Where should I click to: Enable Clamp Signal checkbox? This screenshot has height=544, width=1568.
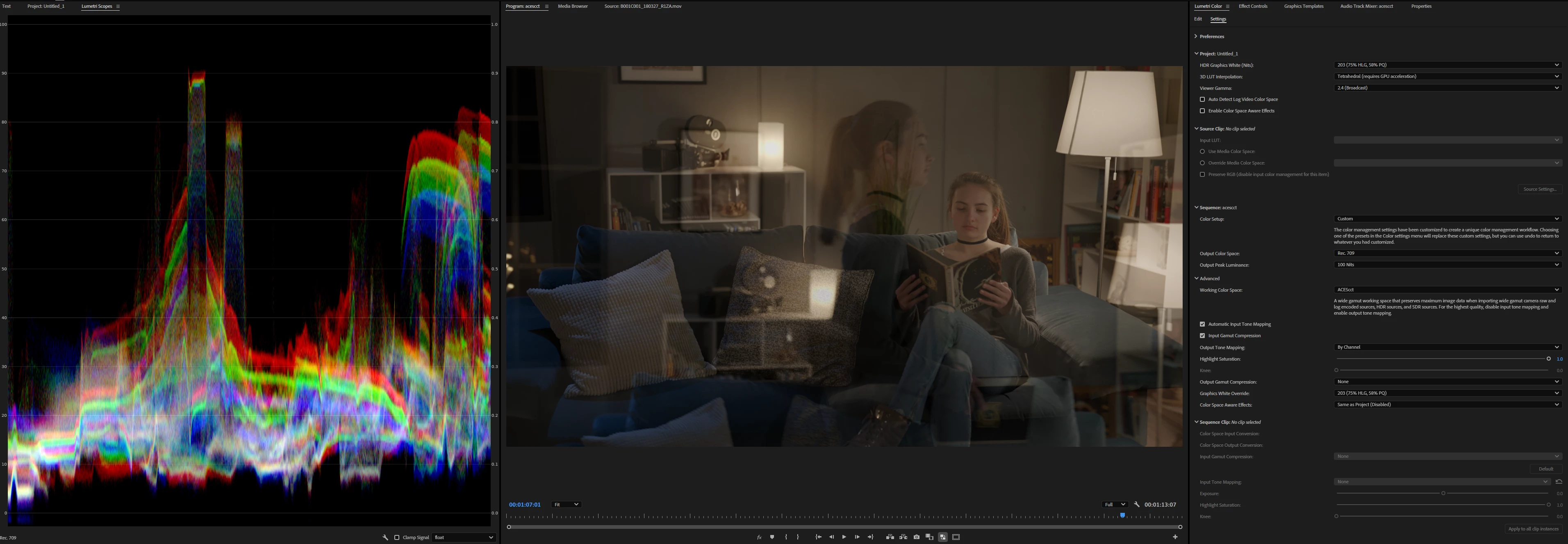pos(397,537)
